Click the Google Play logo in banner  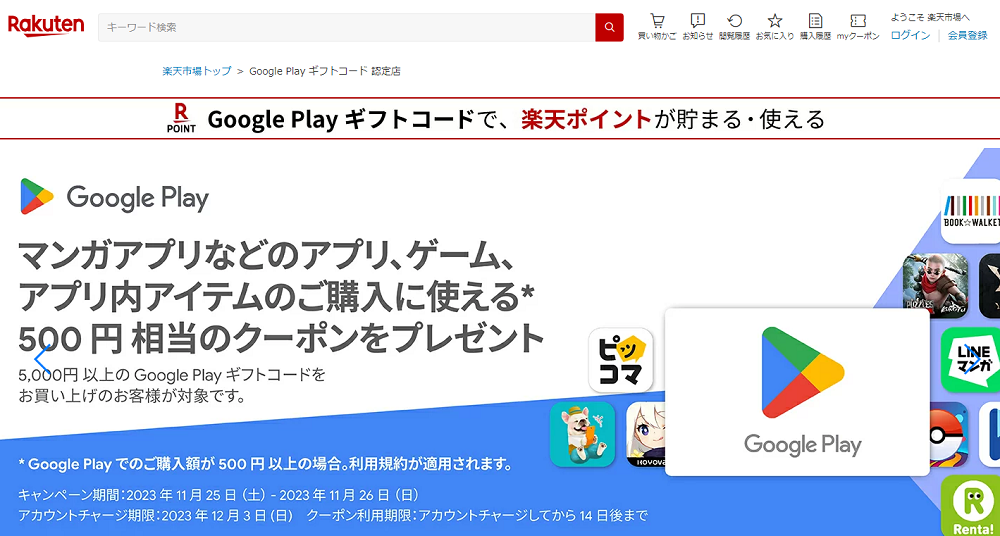tap(114, 197)
